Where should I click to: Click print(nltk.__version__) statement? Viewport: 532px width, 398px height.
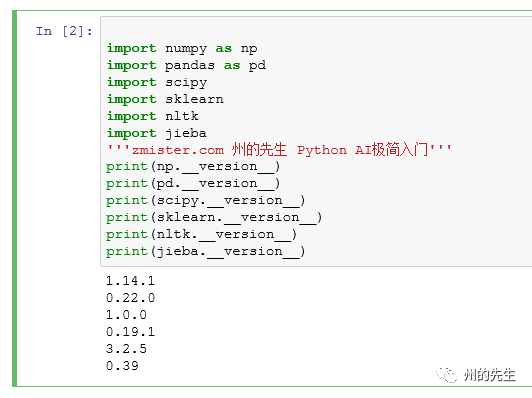coord(202,234)
